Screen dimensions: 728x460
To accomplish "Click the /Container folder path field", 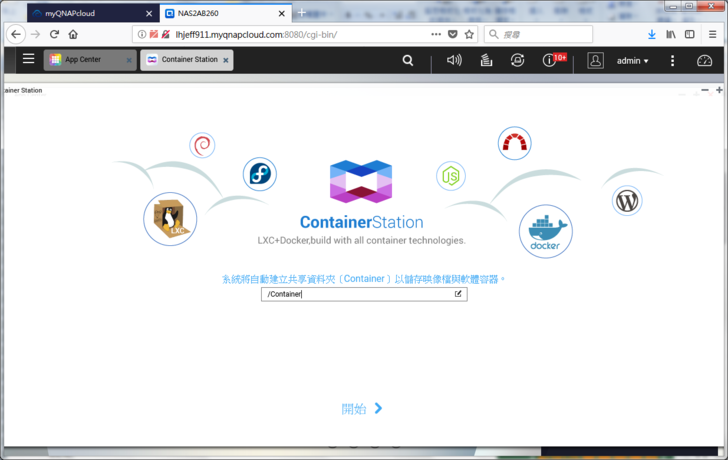I will tap(355, 294).
